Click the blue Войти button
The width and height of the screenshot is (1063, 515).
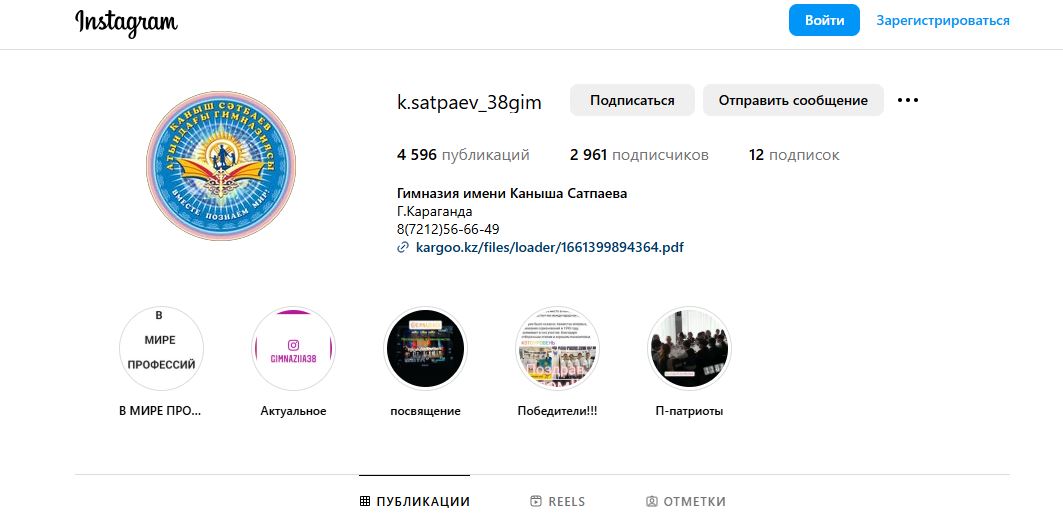coord(824,20)
